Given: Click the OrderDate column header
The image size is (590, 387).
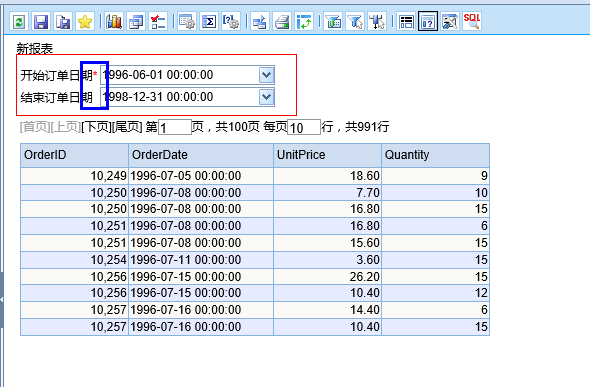Looking at the screenshot, I should [x=201, y=155].
